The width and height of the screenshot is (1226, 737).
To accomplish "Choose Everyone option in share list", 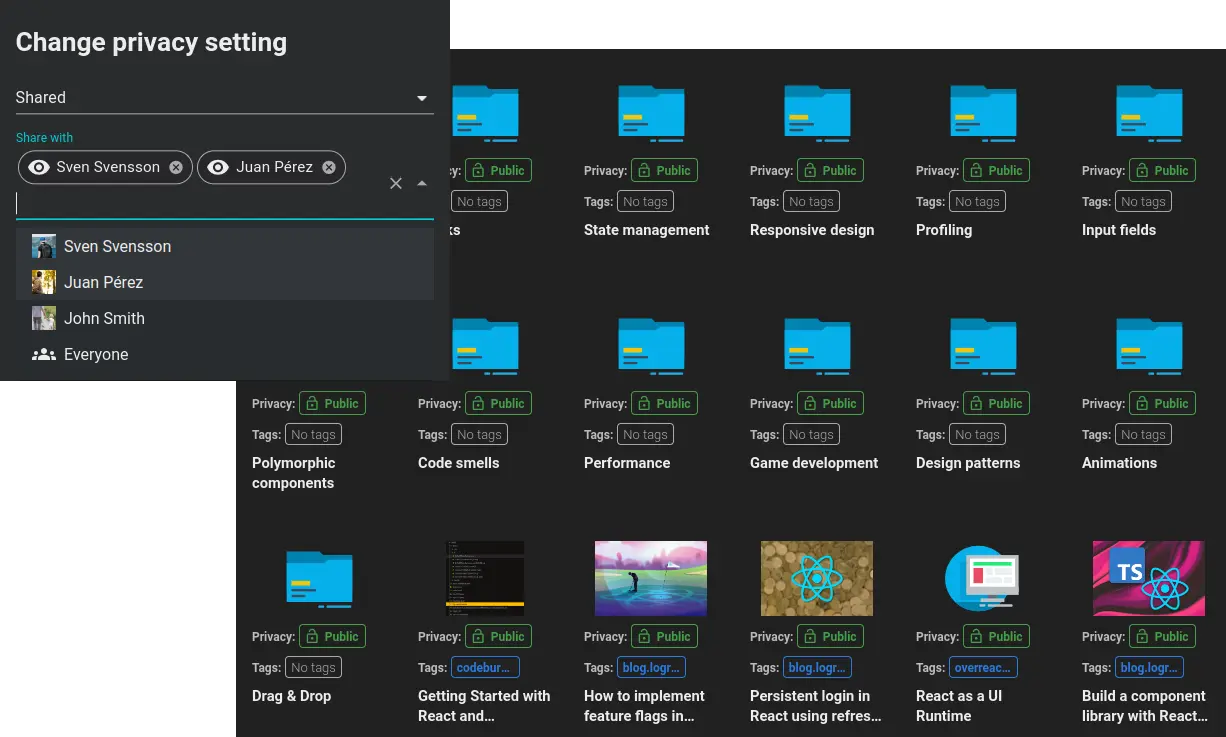I will 96,354.
